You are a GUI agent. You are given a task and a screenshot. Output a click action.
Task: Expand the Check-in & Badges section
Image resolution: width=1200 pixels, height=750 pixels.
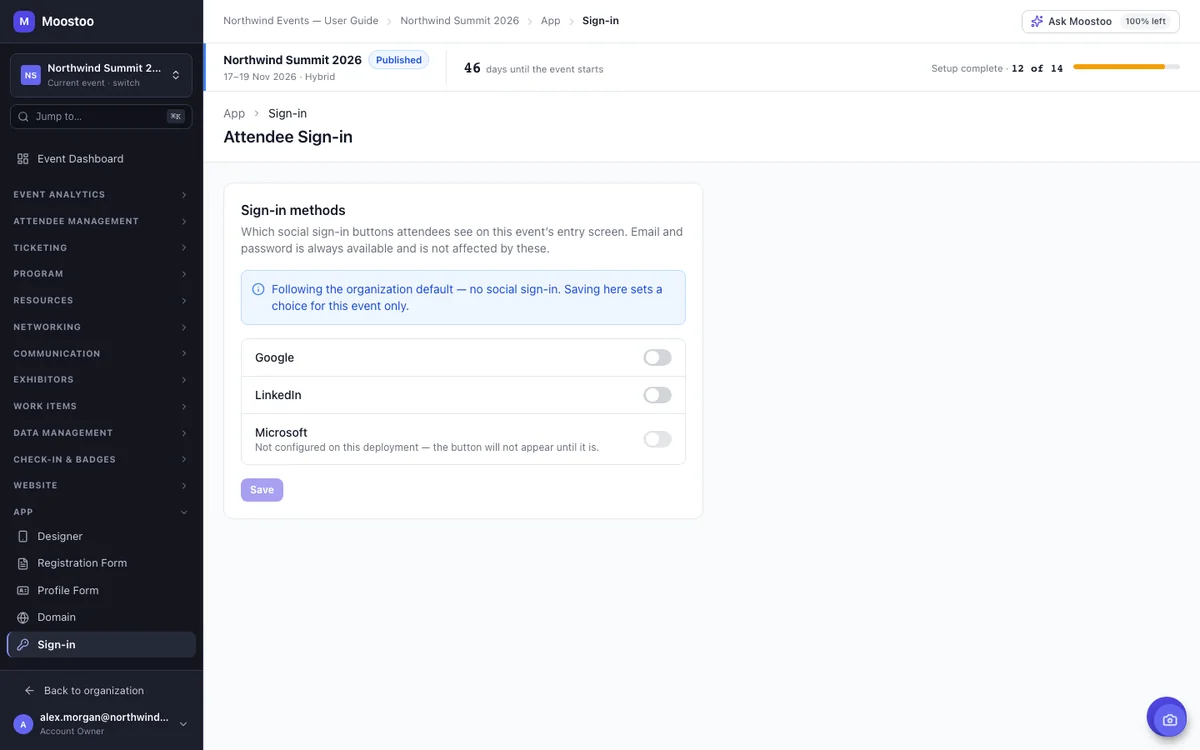tap(101, 460)
